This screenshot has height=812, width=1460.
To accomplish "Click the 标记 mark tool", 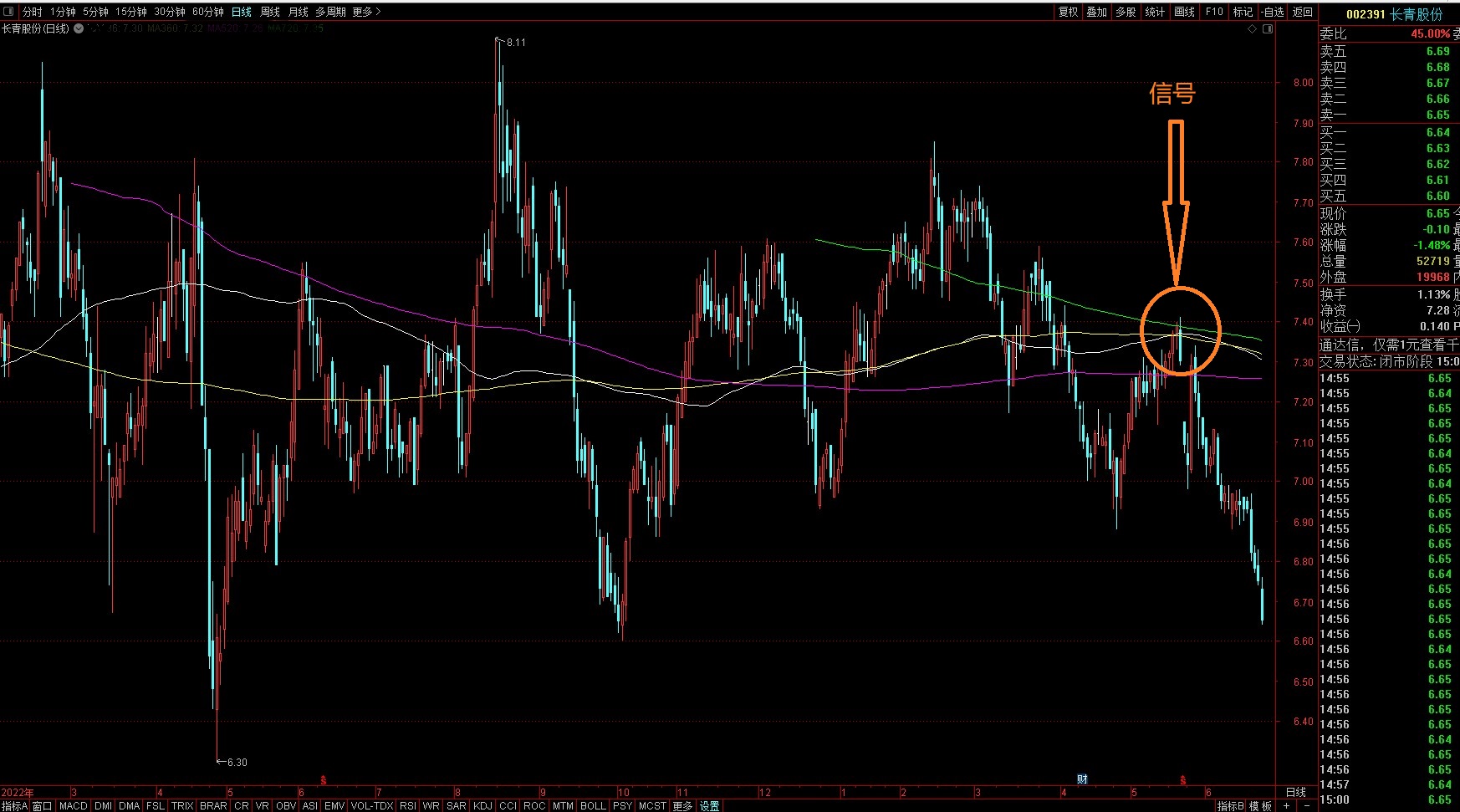I will pyautogui.click(x=1243, y=12).
